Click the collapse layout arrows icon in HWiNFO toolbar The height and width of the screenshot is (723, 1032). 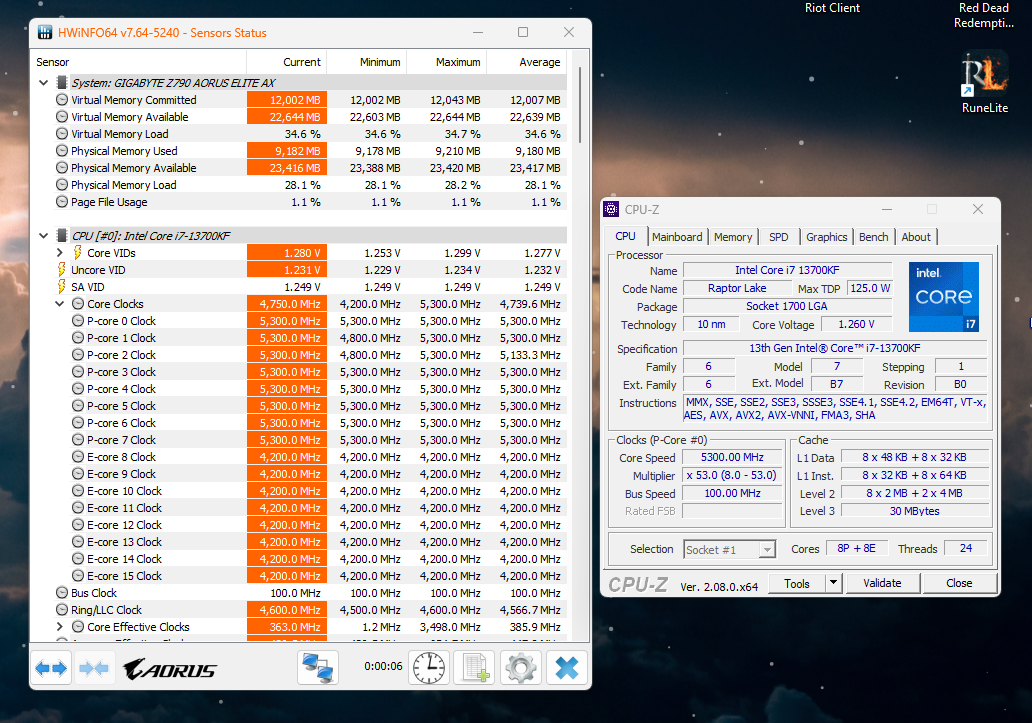[x=93, y=668]
